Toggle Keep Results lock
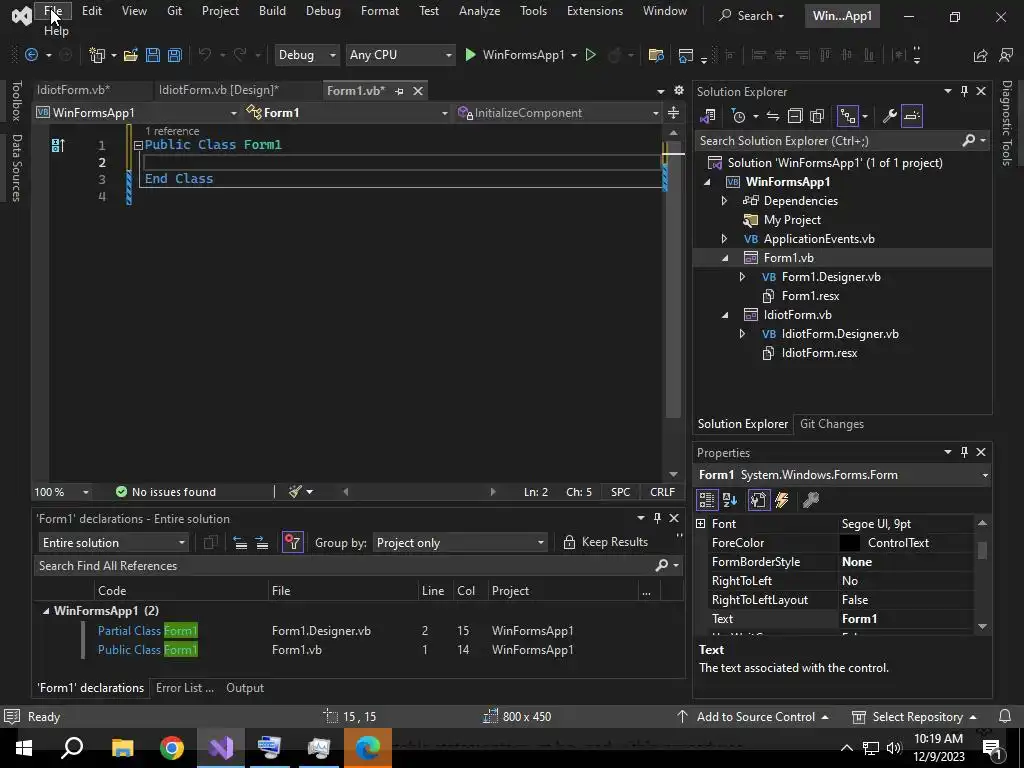 pyautogui.click(x=605, y=542)
